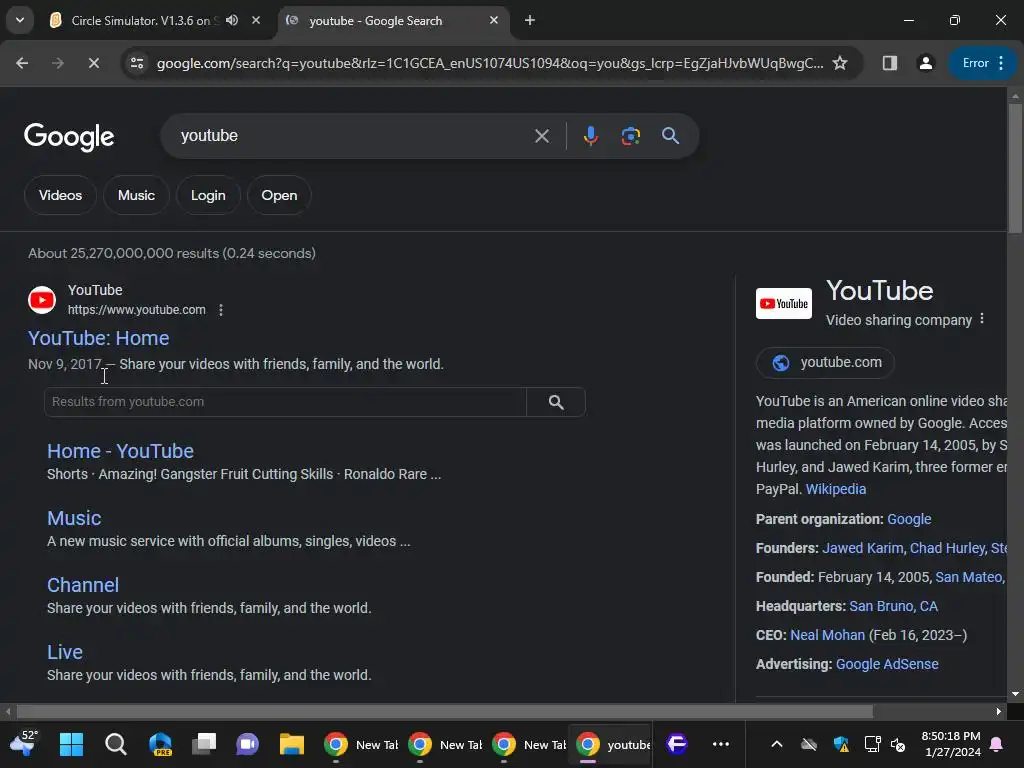The height and width of the screenshot is (768, 1024).
Task: Close the youtube Google Search tab
Action: point(494,20)
